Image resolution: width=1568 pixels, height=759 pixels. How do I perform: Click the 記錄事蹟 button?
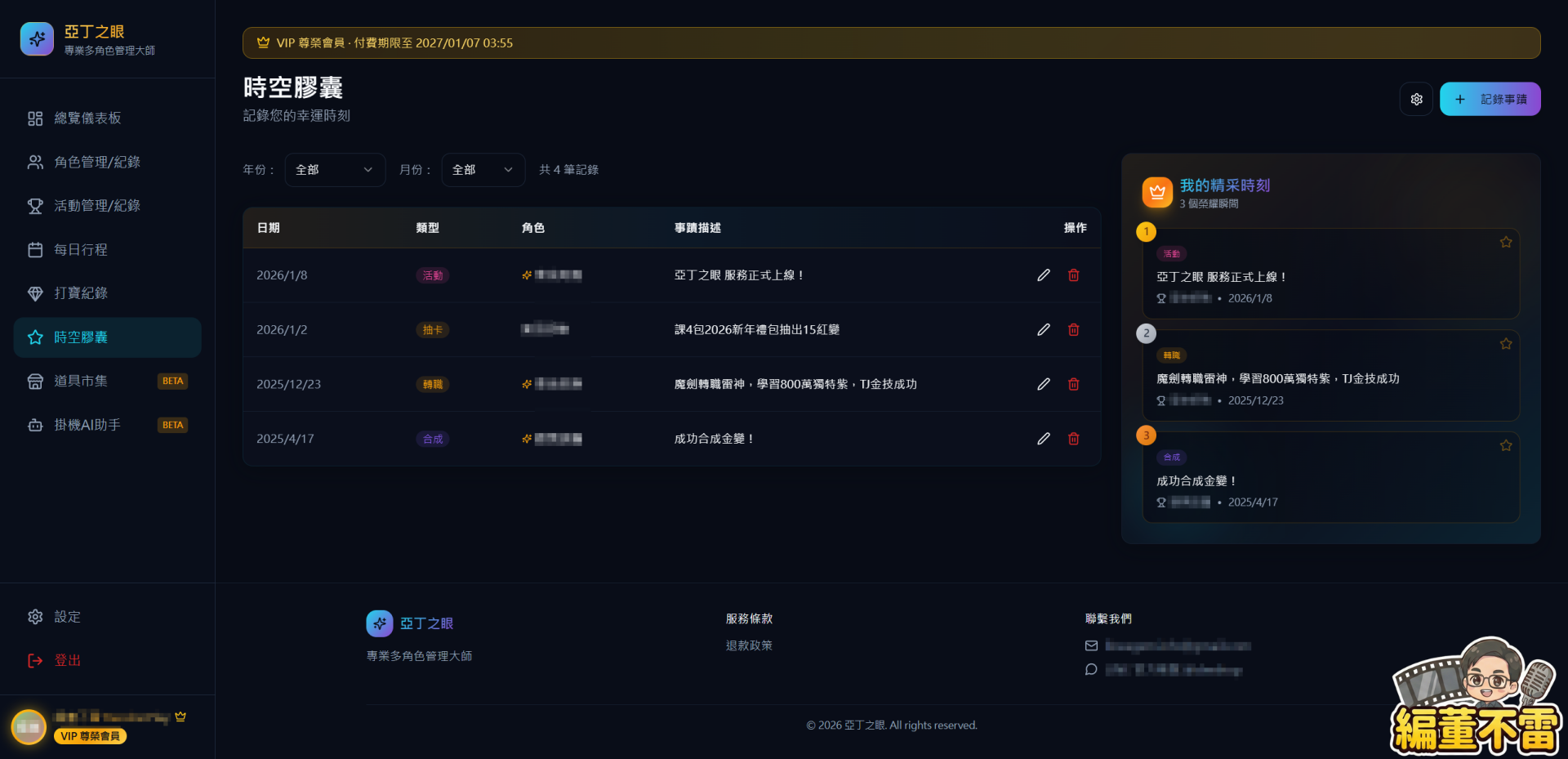(x=1490, y=99)
